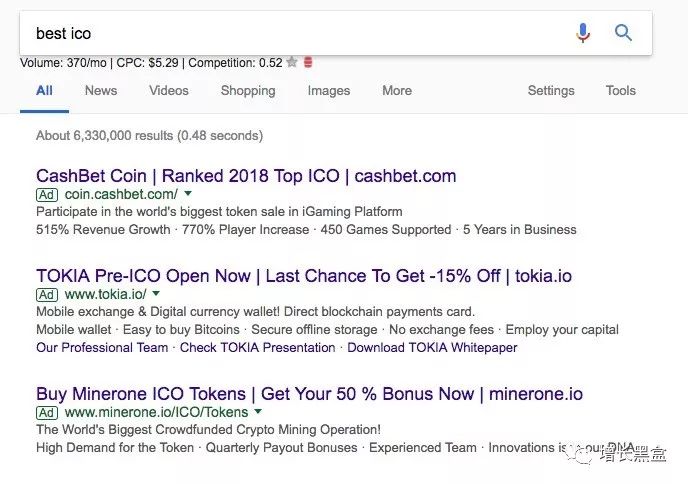
Task: Expand dropdown arrow next to coin.cashbet.com/
Action: click(x=188, y=193)
